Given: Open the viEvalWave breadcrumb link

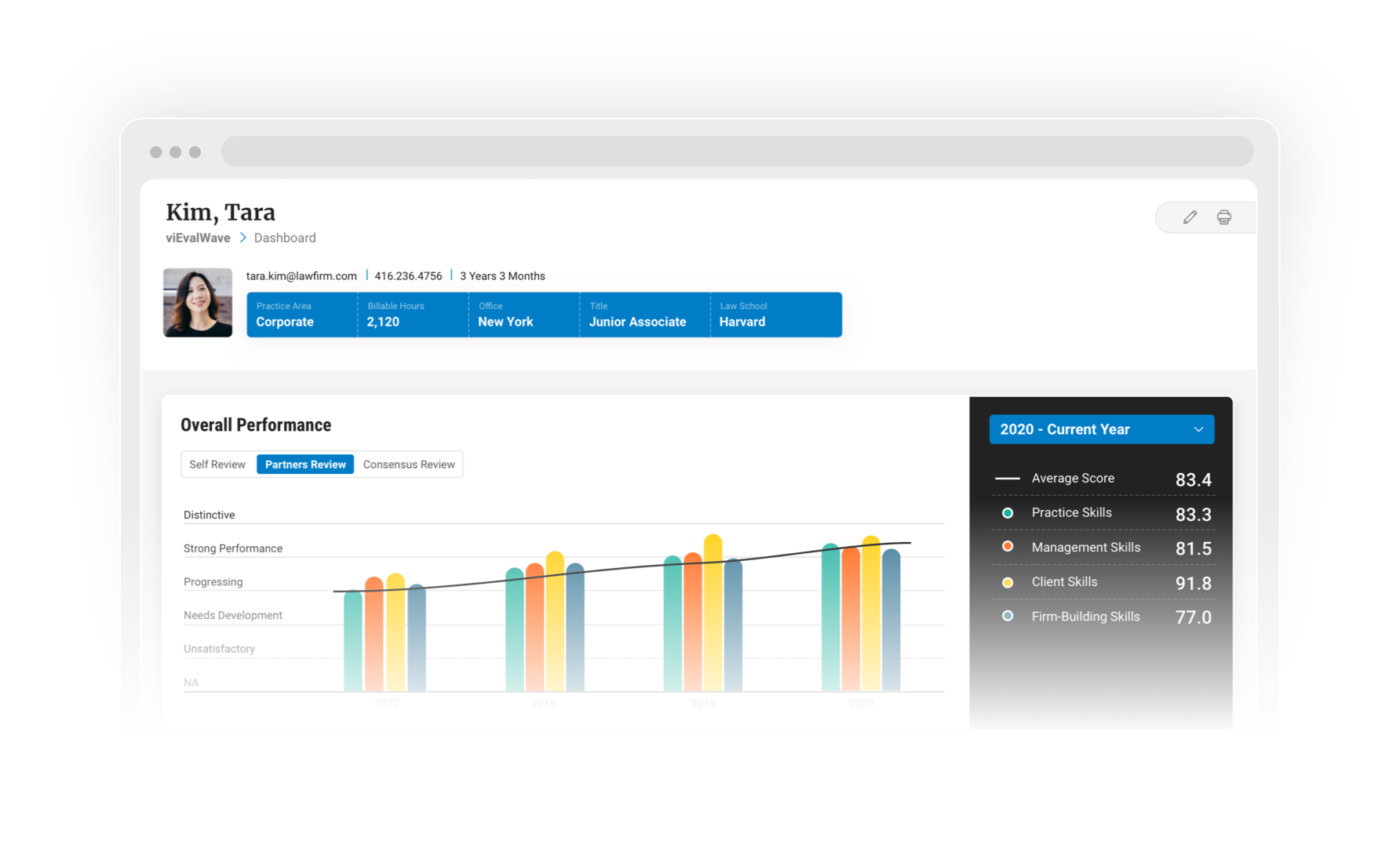Looking at the screenshot, I should pyautogui.click(x=197, y=237).
